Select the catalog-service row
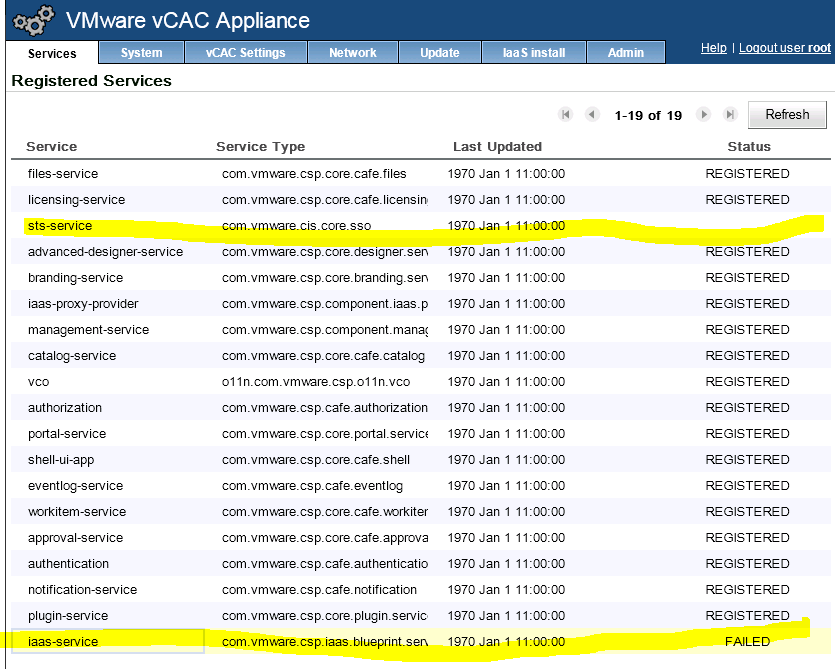835x669 pixels. pos(421,356)
